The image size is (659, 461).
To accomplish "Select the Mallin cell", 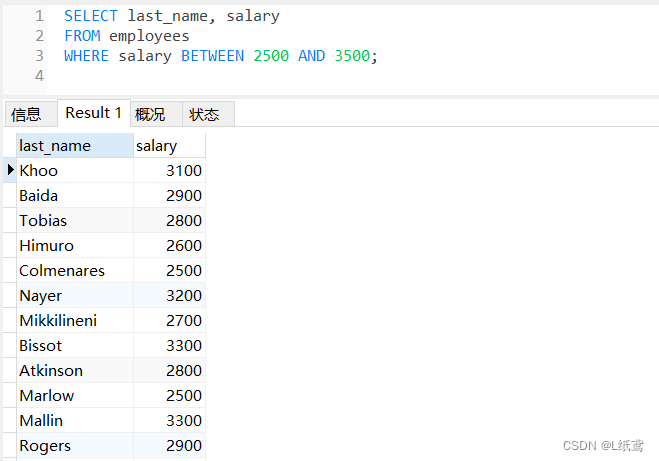I will point(75,420).
